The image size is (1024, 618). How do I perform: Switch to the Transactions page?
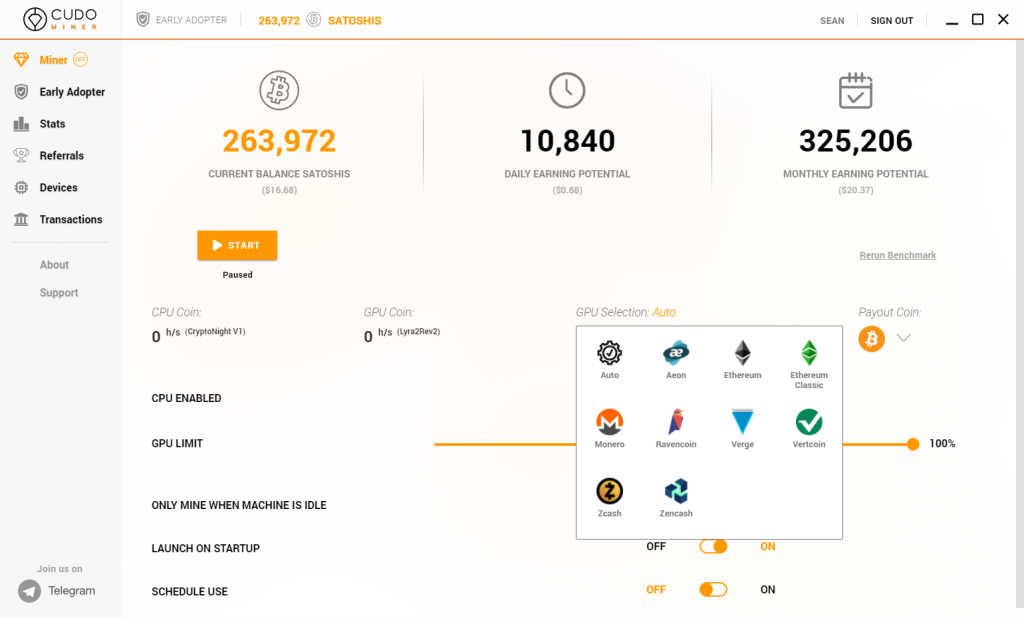(x=70, y=219)
